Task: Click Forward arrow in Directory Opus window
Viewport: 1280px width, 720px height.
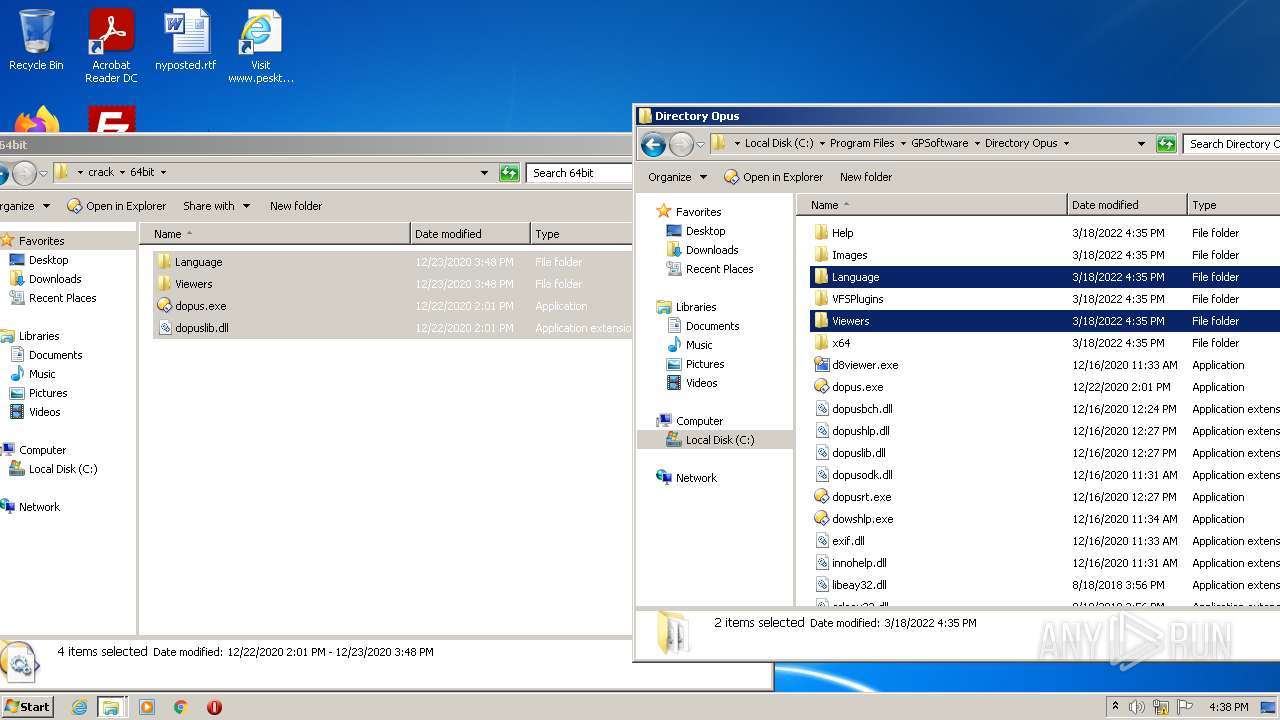Action: [681, 144]
